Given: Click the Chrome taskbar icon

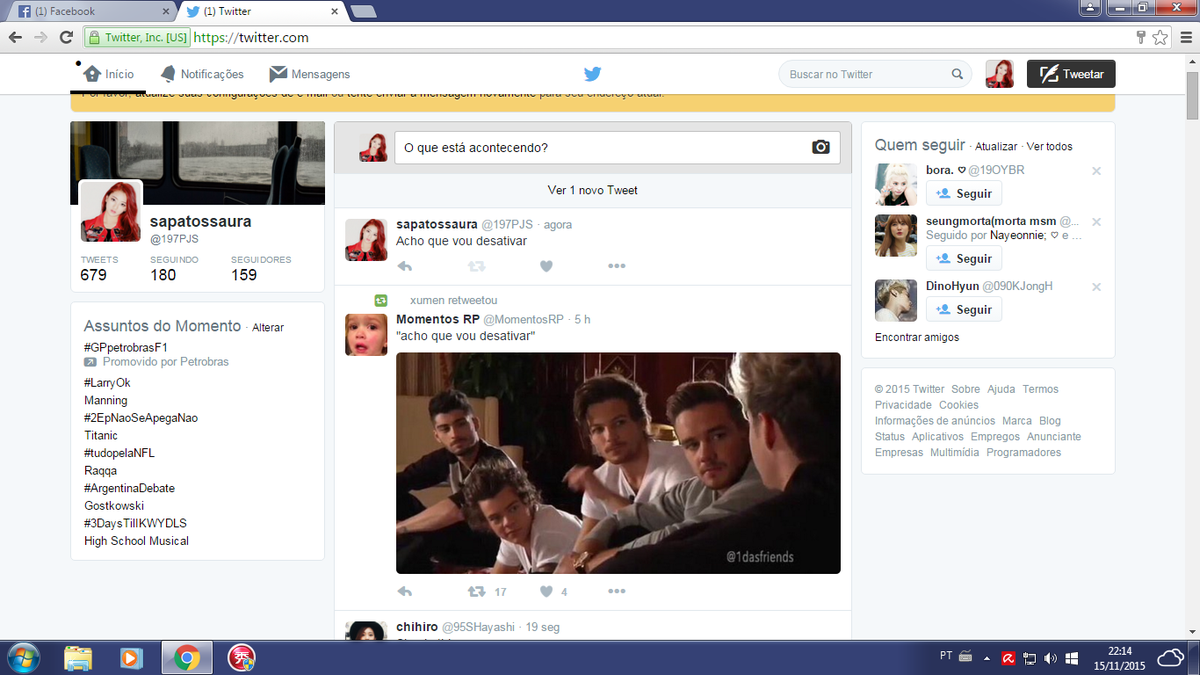Looking at the screenshot, I should coord(185,658).
